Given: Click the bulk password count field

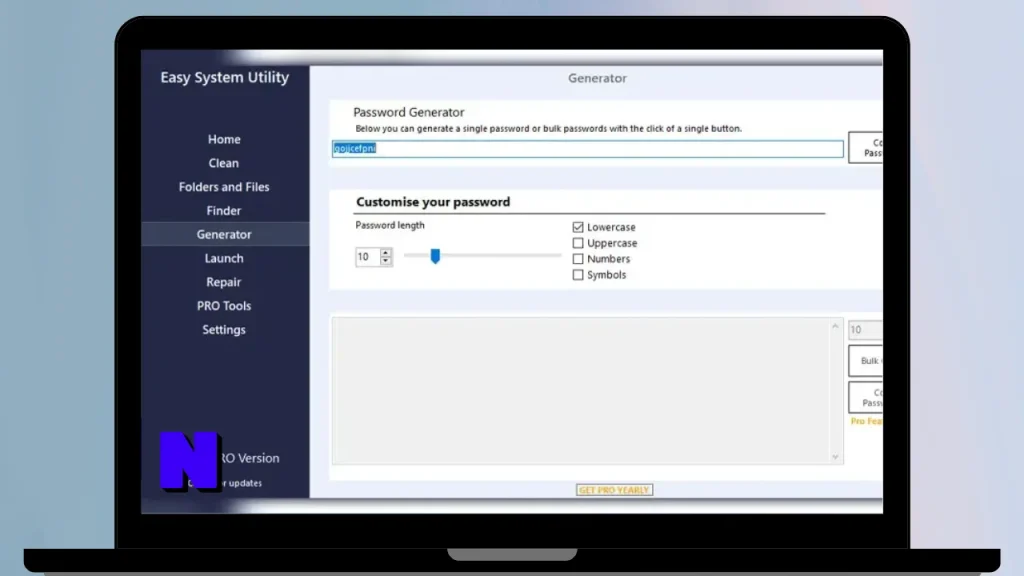Looking at the screenshot, I should pos(865,330).
